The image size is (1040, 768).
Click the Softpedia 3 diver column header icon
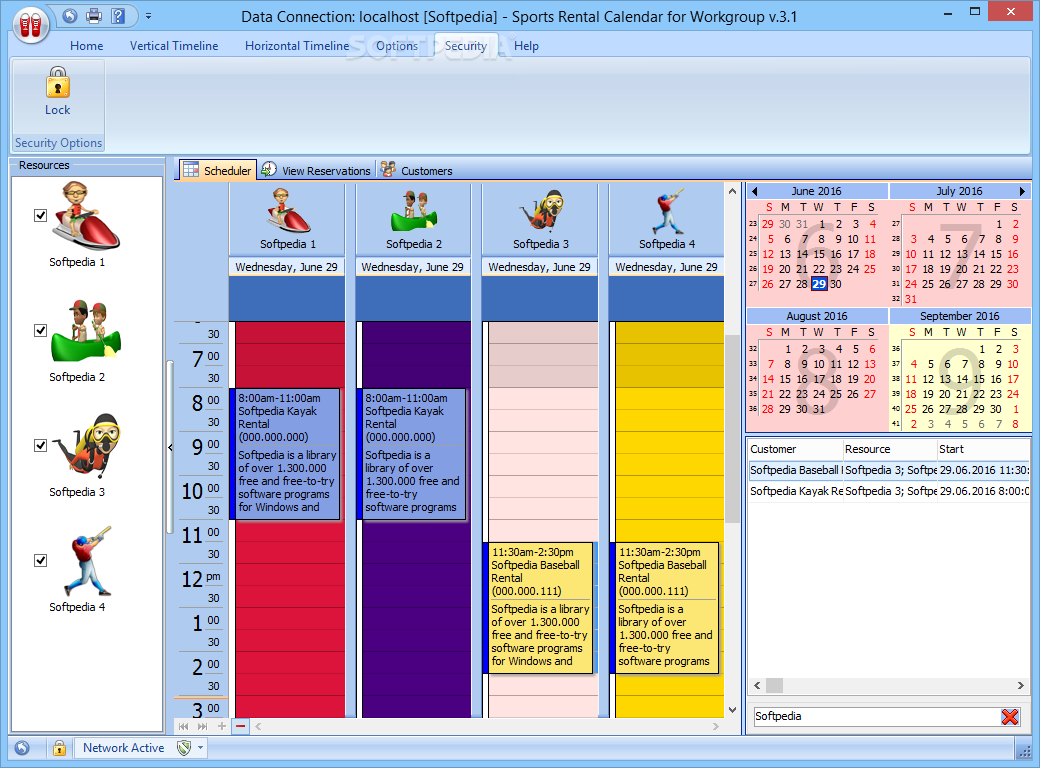[541, 211]
